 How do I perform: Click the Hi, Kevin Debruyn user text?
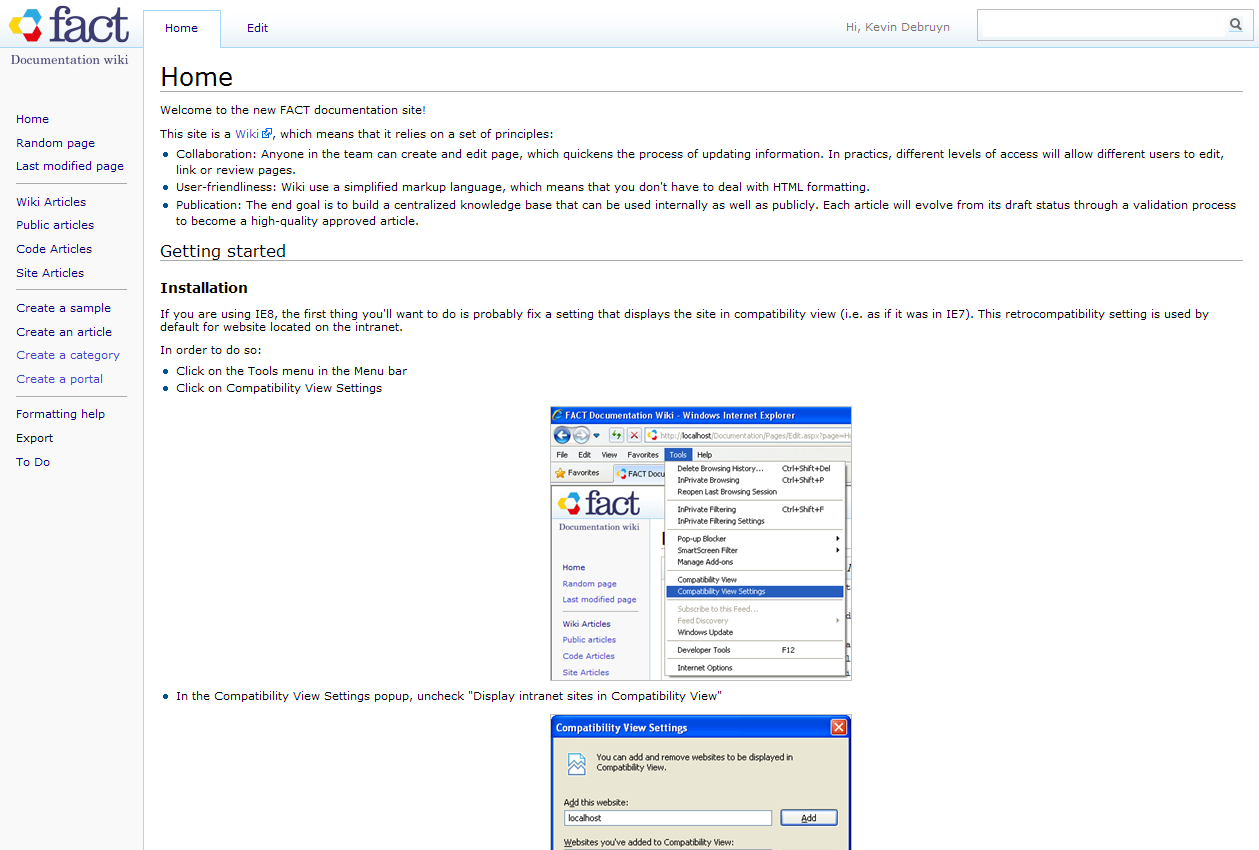click(898, 27)
